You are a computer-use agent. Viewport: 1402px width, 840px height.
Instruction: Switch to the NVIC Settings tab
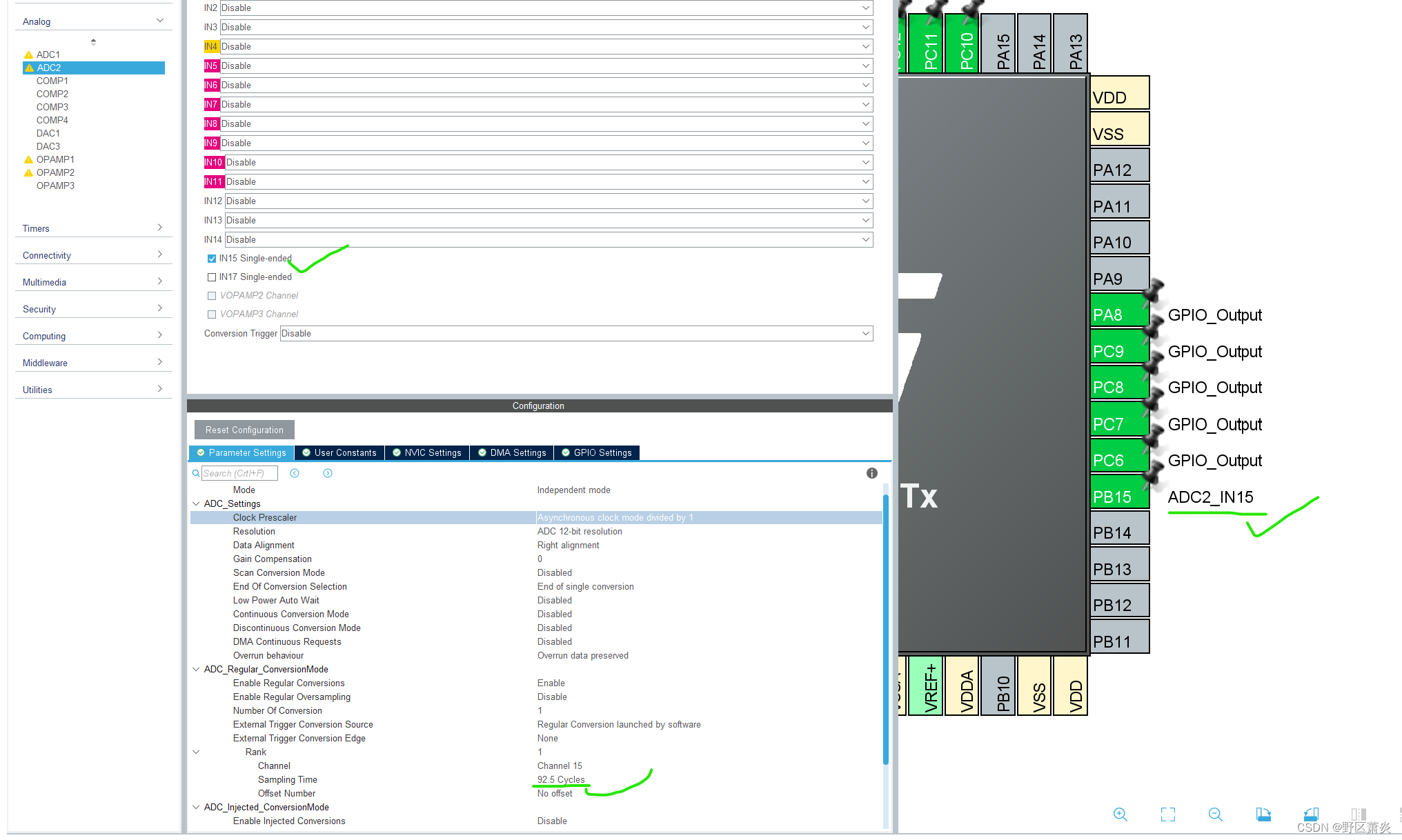click(426, 453)
